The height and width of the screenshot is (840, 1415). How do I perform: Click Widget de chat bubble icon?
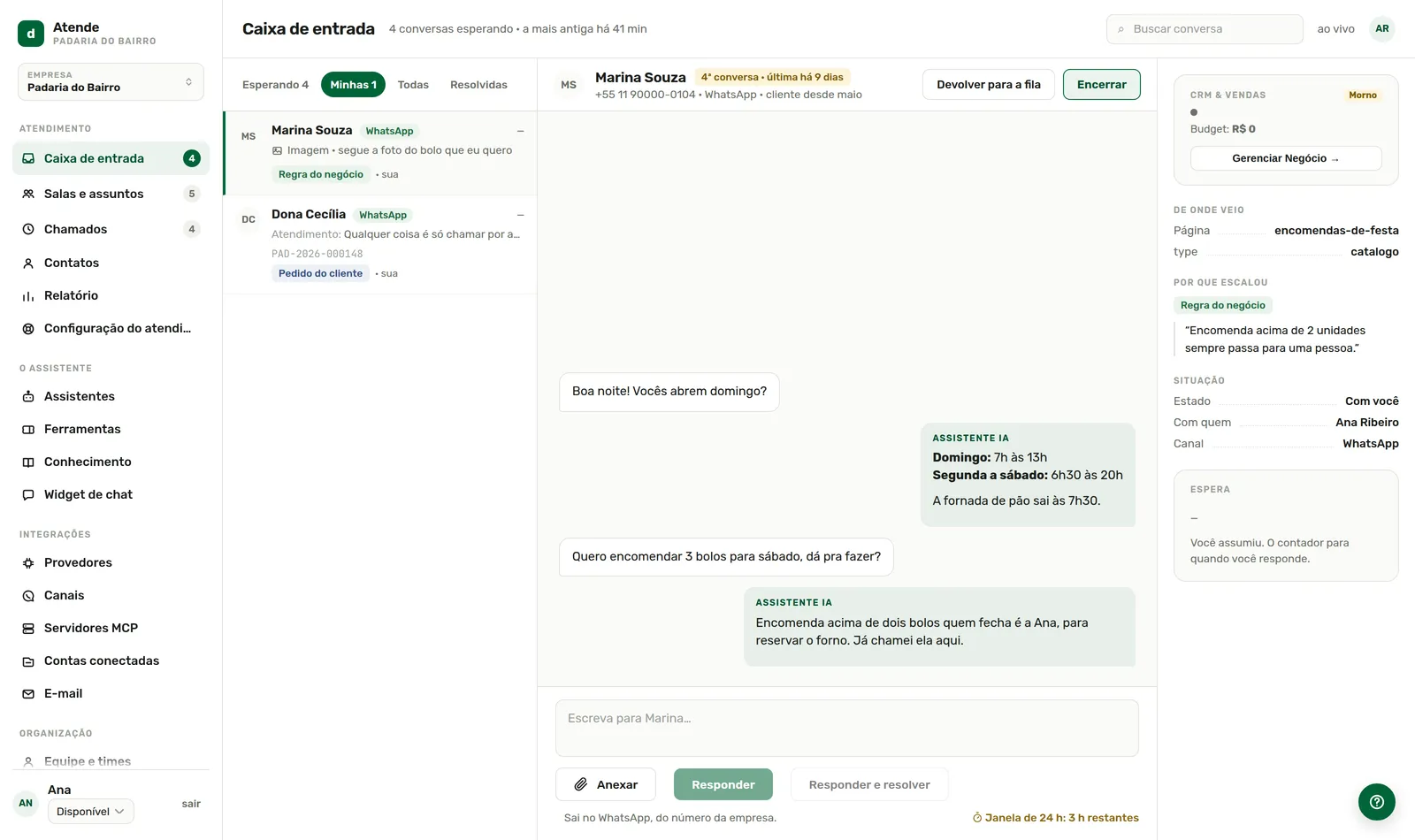point(28,494)
